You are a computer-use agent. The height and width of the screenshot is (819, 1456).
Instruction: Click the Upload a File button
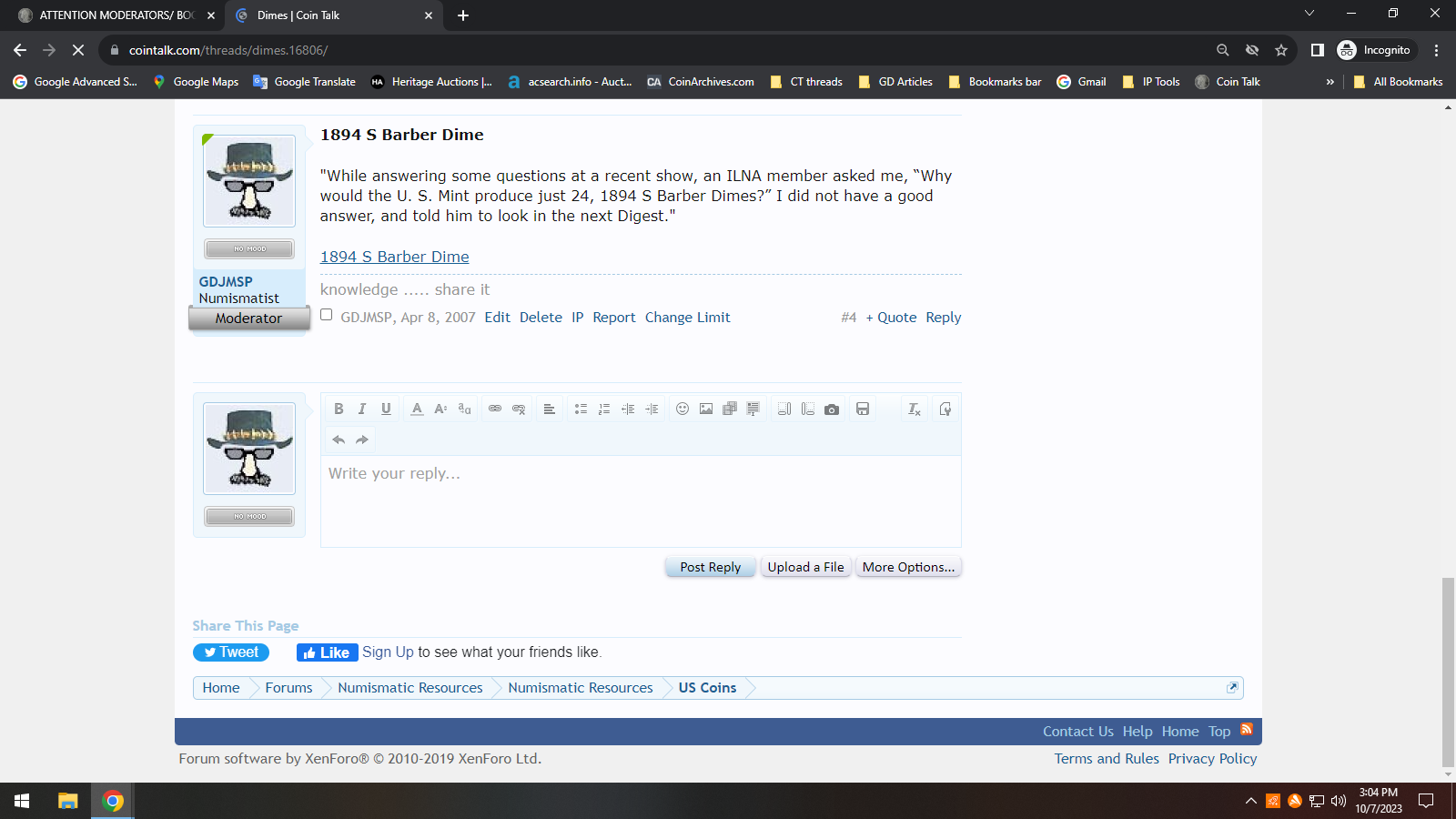coord(805,567)
